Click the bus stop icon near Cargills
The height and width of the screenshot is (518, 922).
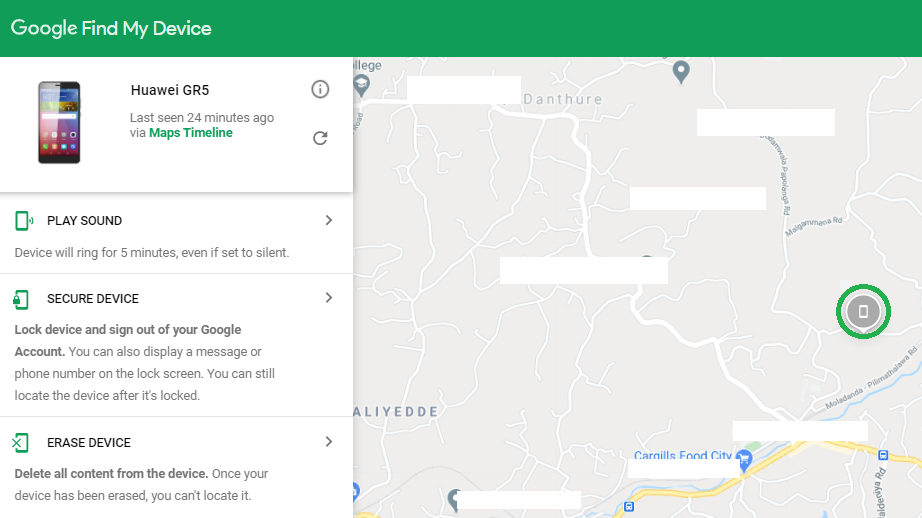tap(629, 507)
